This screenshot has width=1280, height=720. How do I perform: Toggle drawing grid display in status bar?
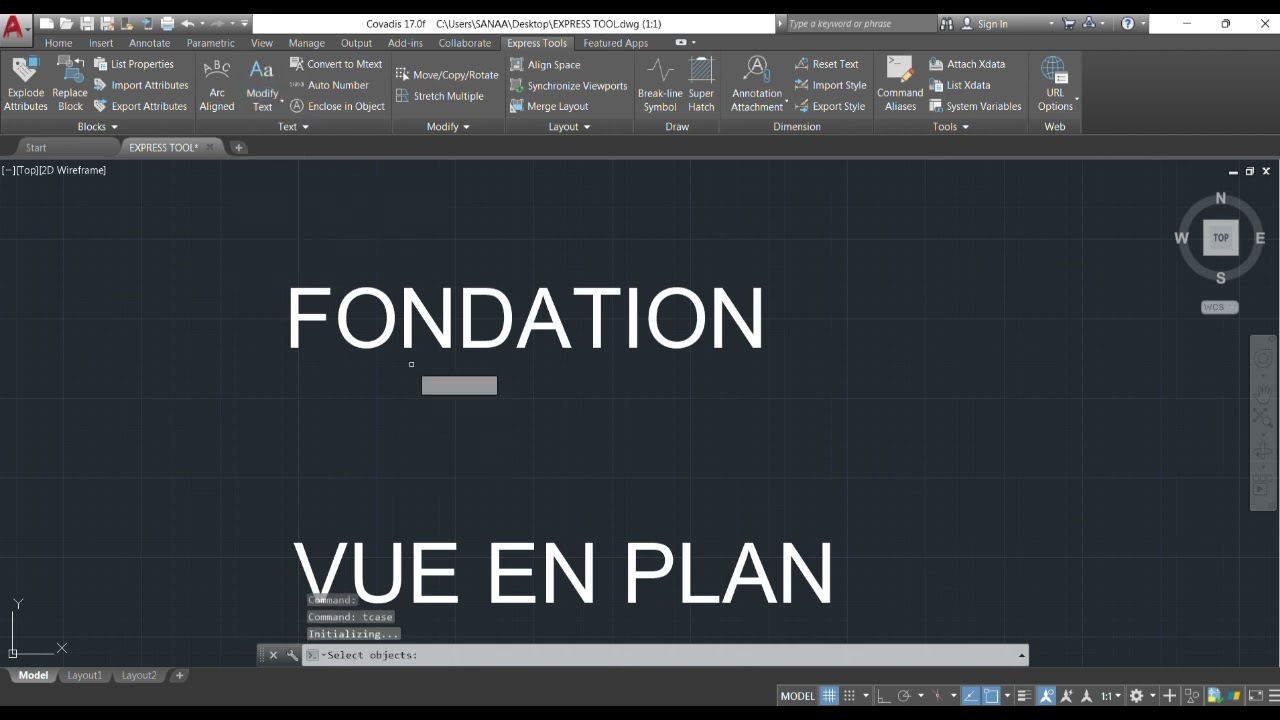(x=829, y=696)
